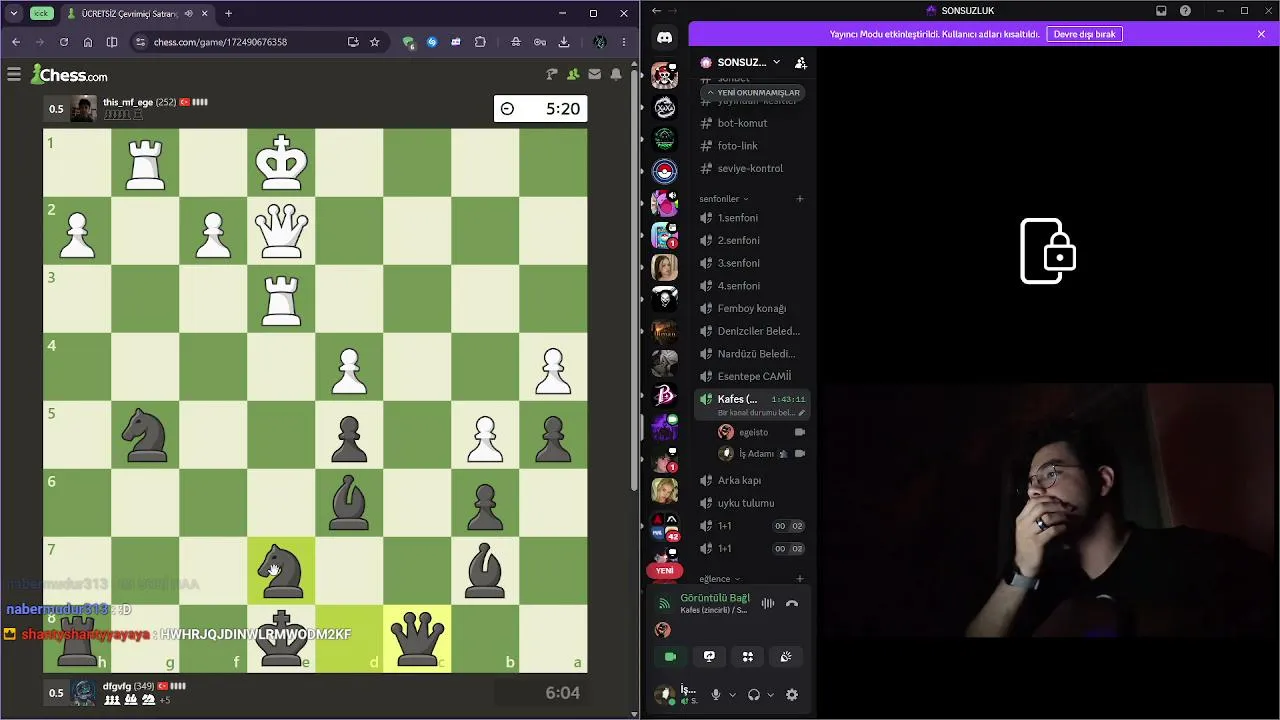Screen dimensions: 1280x720
Task: Open the seviye-kontrol text channel
Action: click(752, 168)
